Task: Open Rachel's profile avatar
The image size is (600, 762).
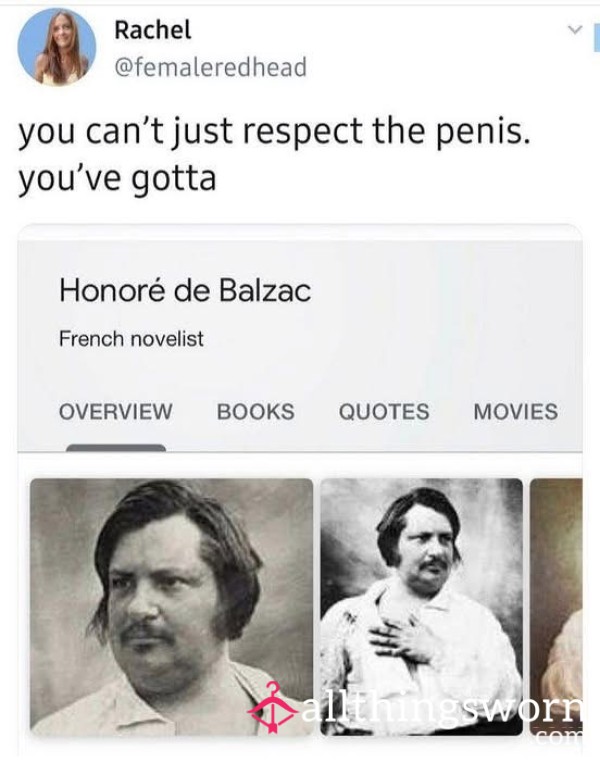Action: (57, 47)
